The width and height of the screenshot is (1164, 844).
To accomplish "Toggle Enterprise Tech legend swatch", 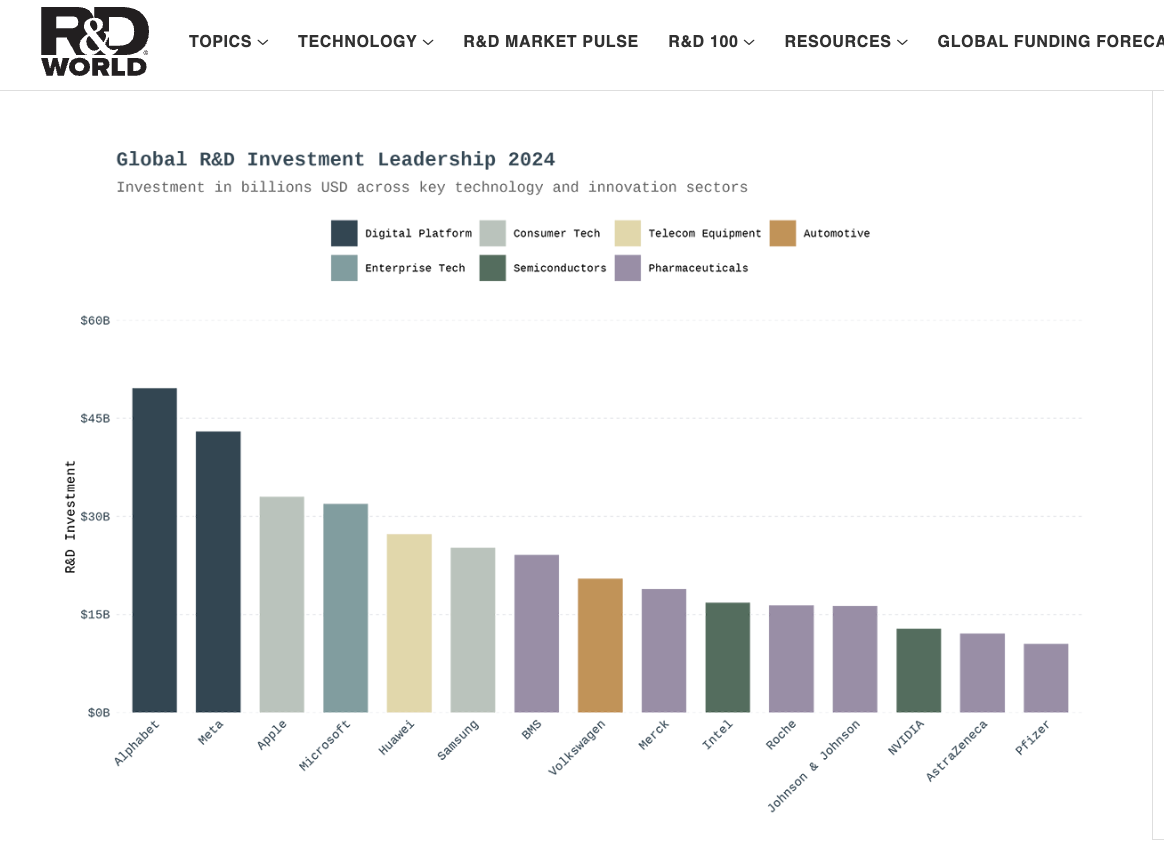I will click(344, 268).
